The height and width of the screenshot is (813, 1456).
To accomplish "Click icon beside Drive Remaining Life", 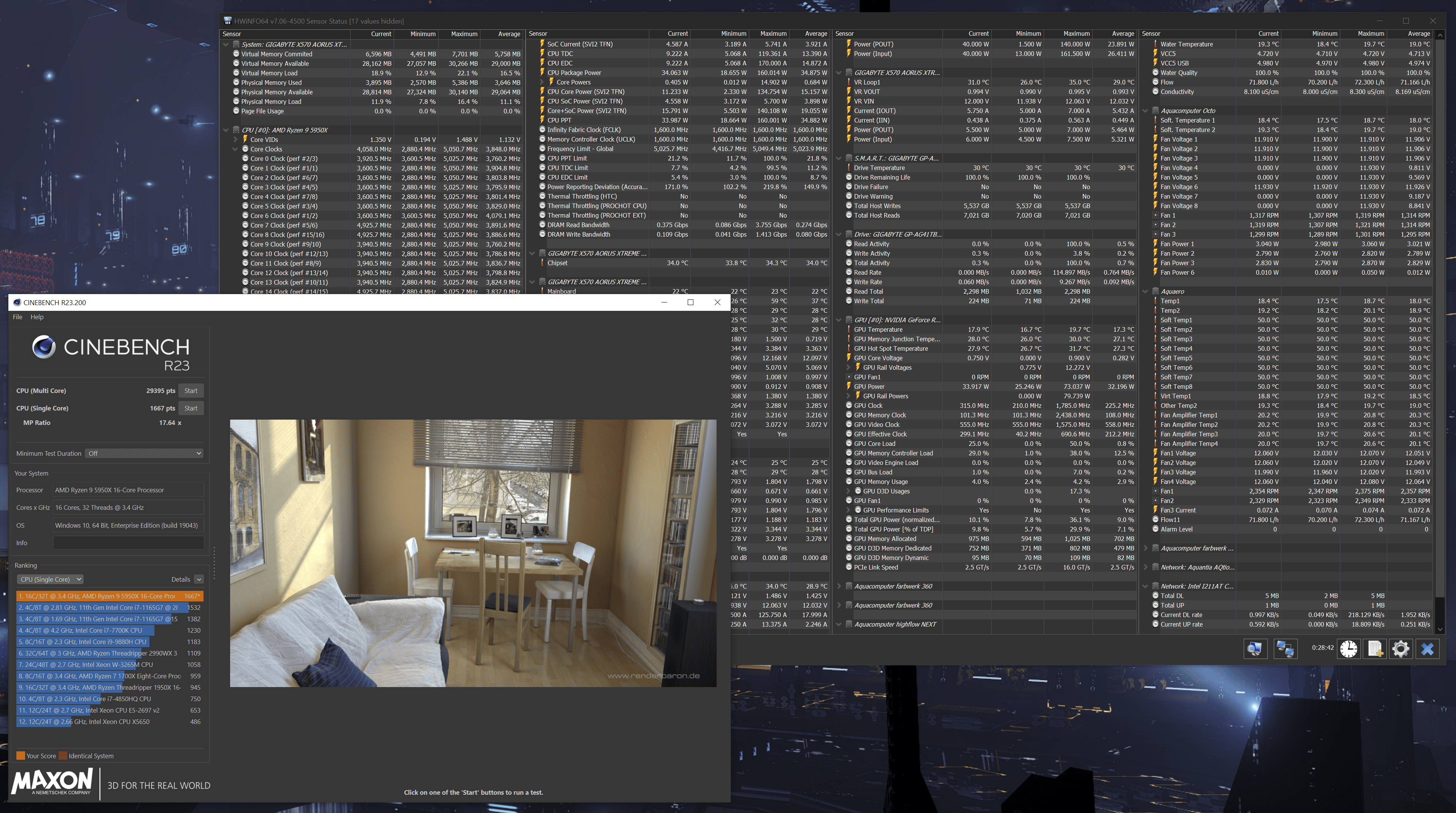I will pyautogui.click(x=849, y=178).
